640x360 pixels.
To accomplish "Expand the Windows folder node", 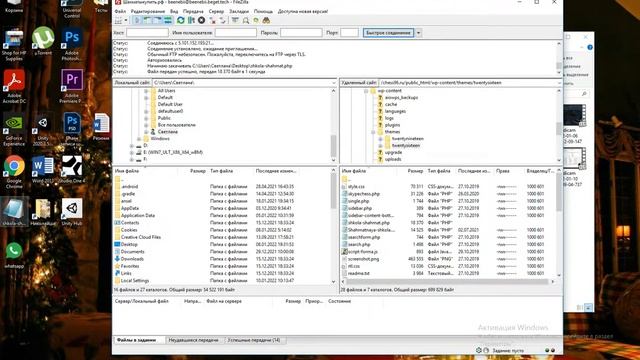I will 139,139.
